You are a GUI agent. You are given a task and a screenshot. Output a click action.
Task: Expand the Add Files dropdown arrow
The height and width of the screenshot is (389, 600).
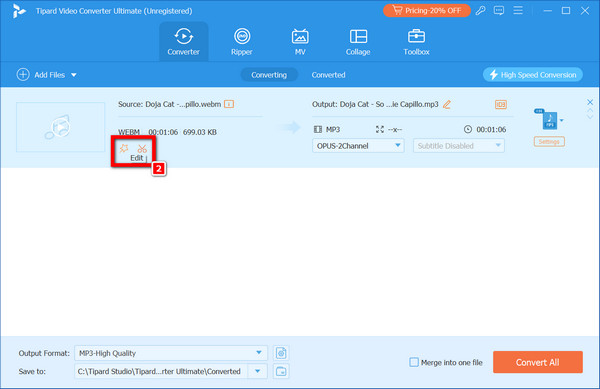pos(74,75)
